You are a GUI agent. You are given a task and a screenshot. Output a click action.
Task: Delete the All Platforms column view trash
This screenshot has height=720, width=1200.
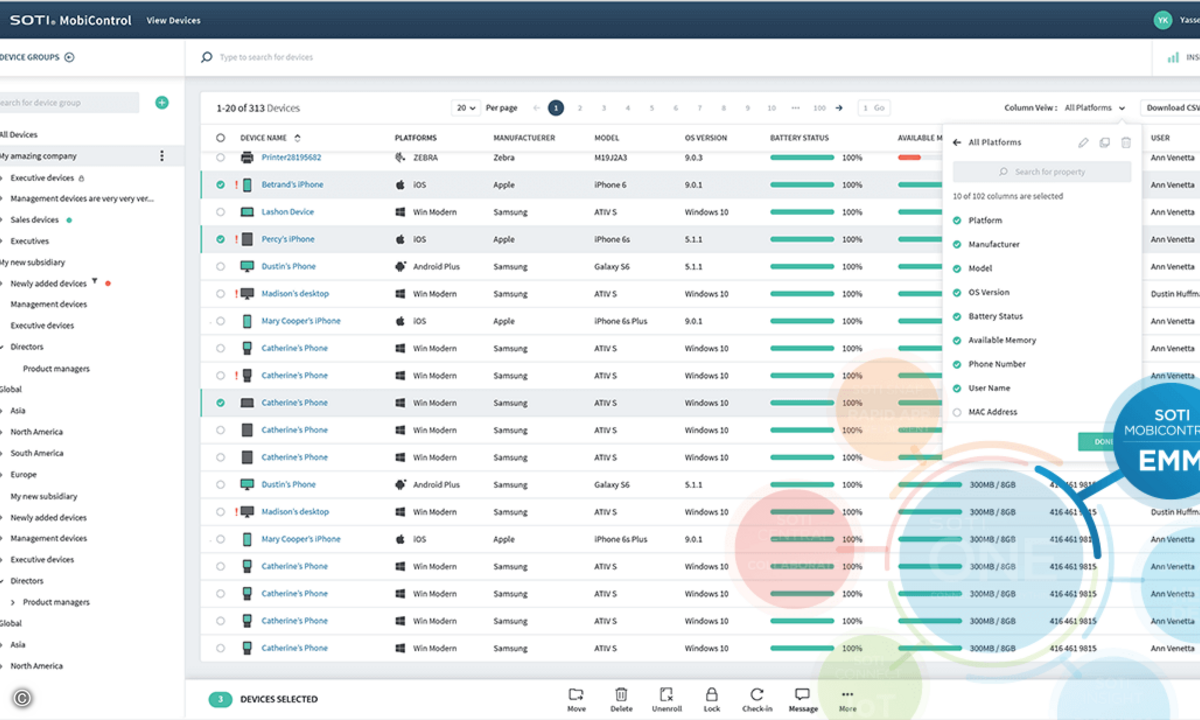[x=1125, y=143]
